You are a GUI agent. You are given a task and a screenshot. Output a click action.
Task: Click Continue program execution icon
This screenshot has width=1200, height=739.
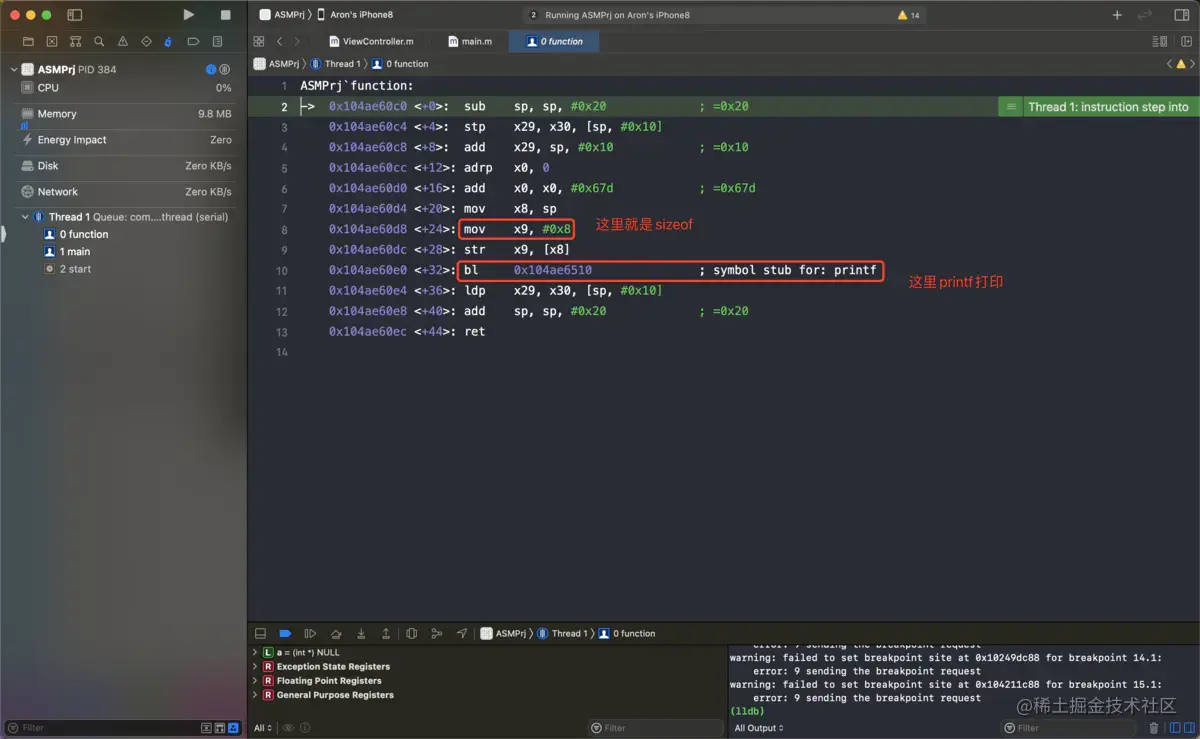coord(310,633)
